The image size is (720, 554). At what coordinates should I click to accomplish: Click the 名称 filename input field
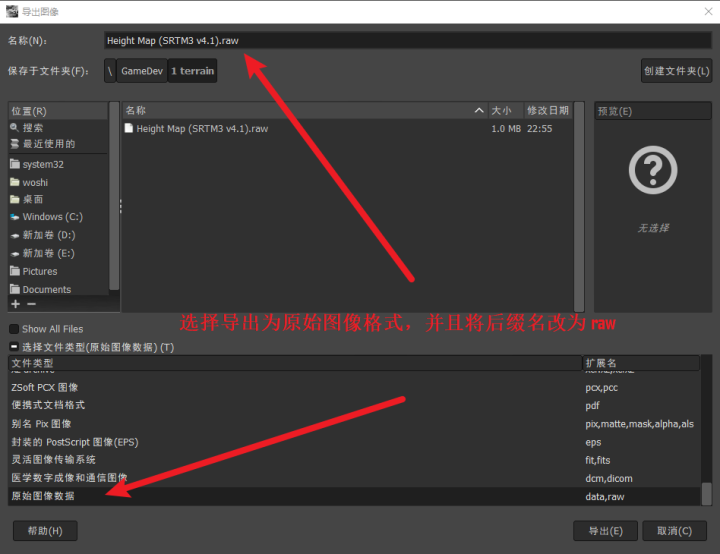[408, 40]
